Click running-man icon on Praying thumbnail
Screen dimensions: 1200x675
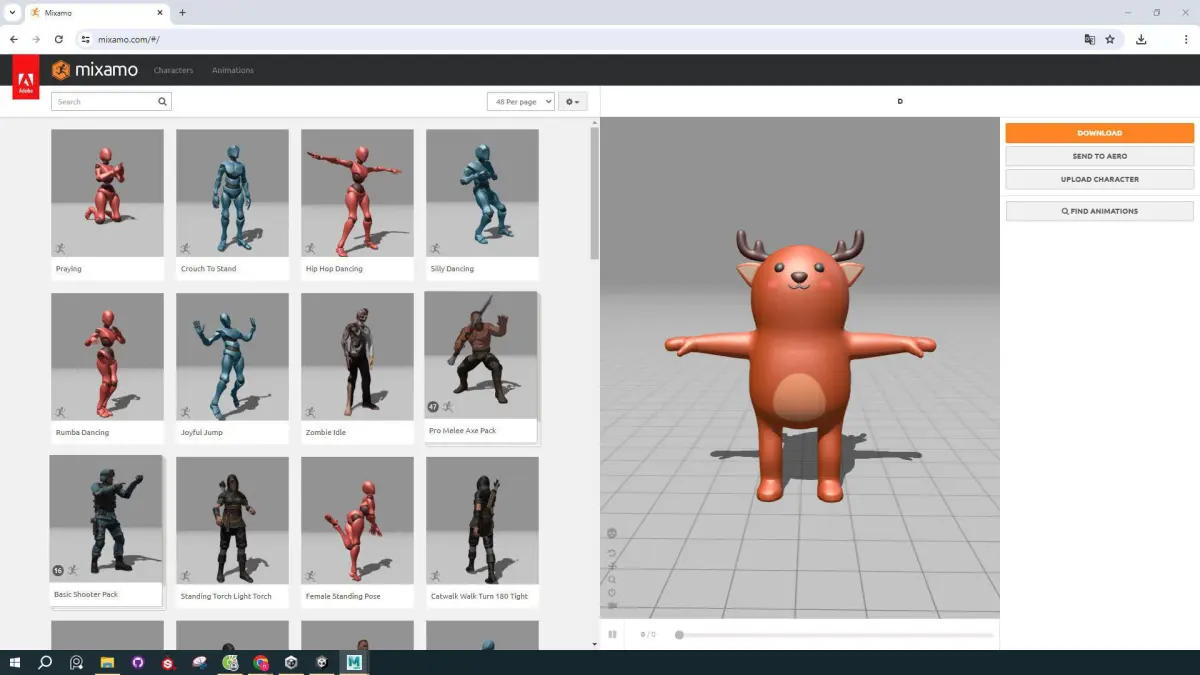pyautogui.click(x=60, y=248)
